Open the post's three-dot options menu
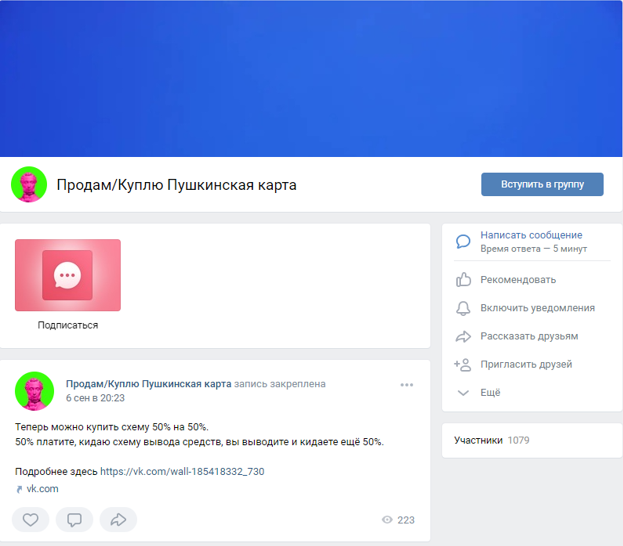The height and width of the screenshot is (546, 623). 406,385
